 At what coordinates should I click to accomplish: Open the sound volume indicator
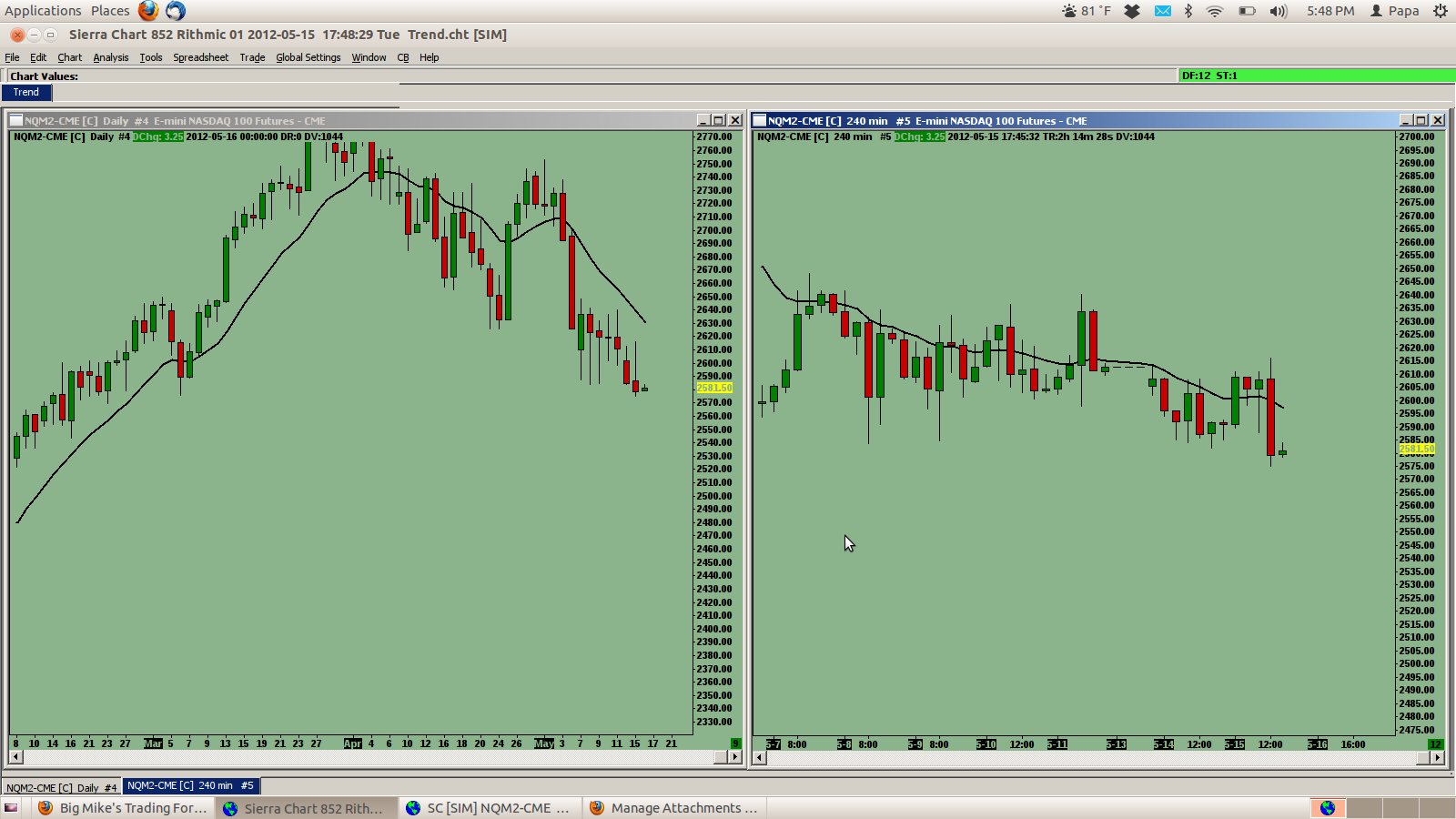1279,11
